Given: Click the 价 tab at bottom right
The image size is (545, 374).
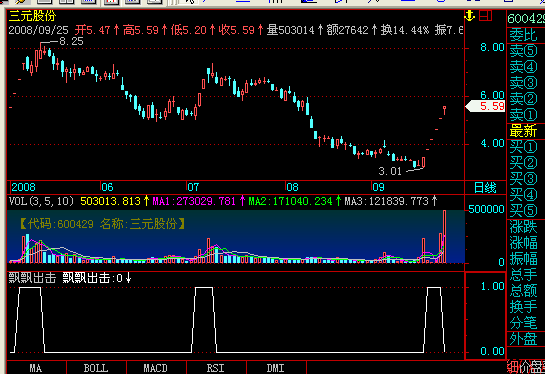Looking at the screenshot, I should [524, 367].
